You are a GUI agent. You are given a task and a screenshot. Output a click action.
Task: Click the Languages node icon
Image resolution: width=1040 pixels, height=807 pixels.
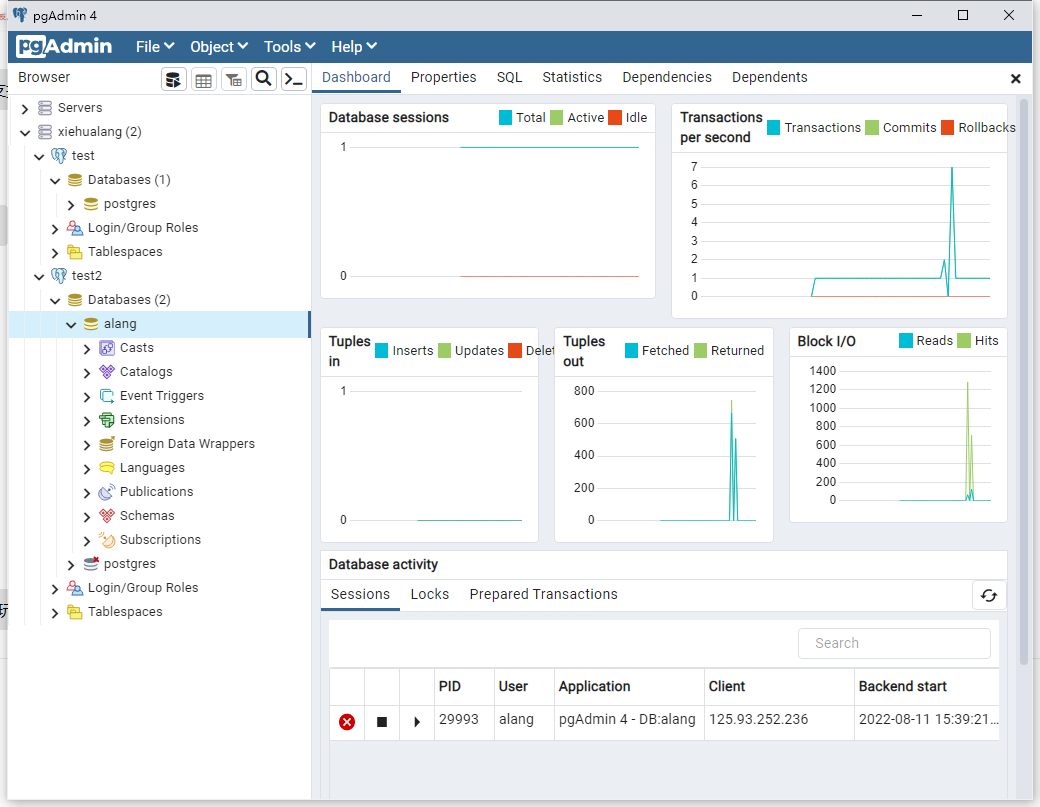pyautogui.click(x=107, y=468)
